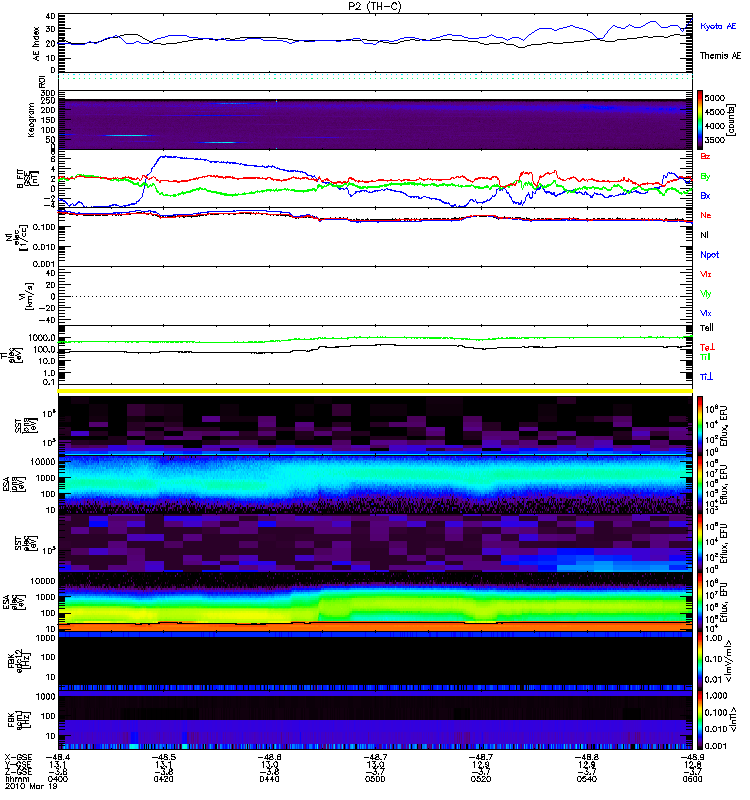Click the SST ion Eflux color bar
This screenshot has width=750, height=800.
coord(700,425)
